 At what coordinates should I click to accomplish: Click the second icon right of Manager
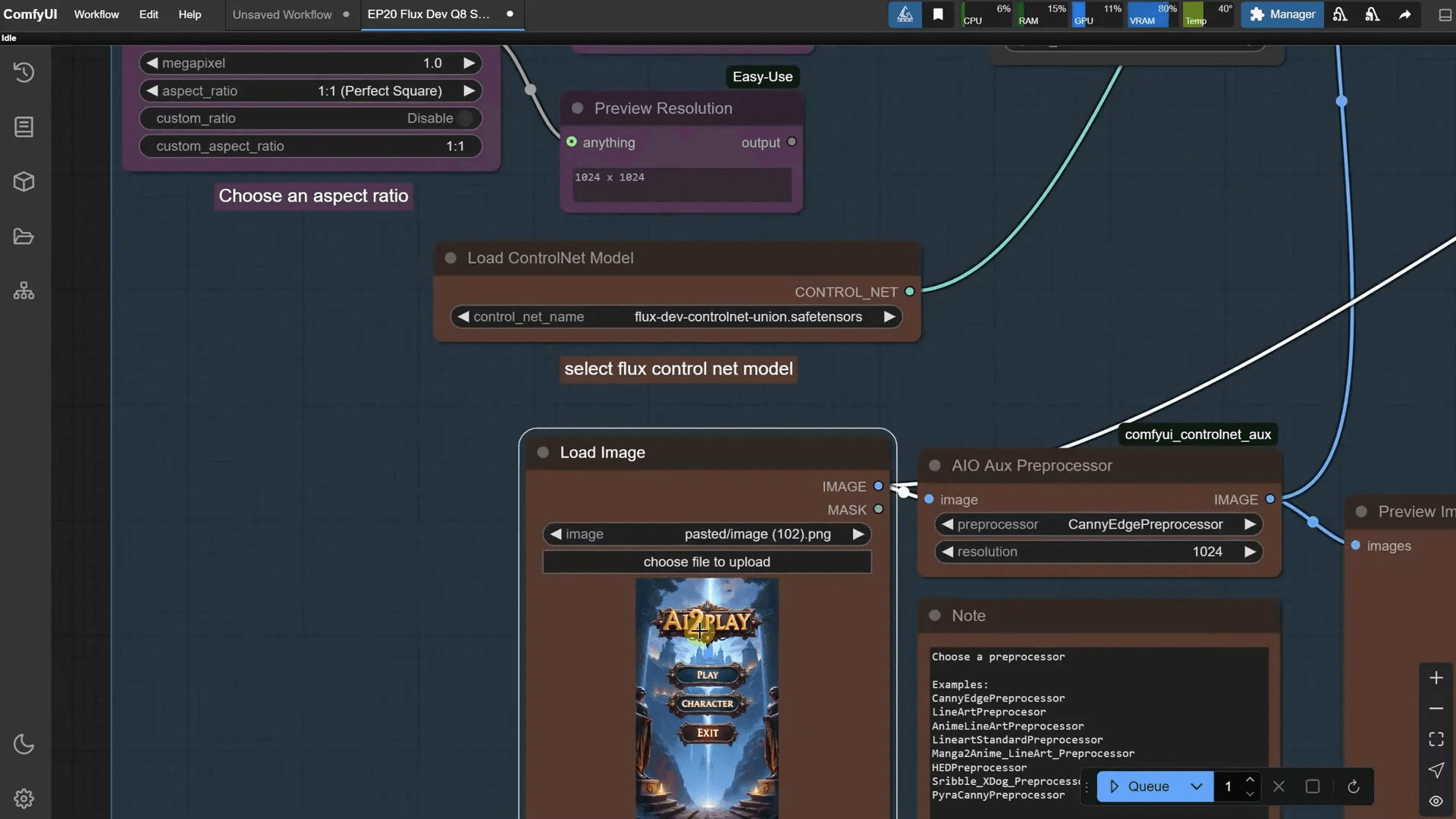coord(1373,14)
